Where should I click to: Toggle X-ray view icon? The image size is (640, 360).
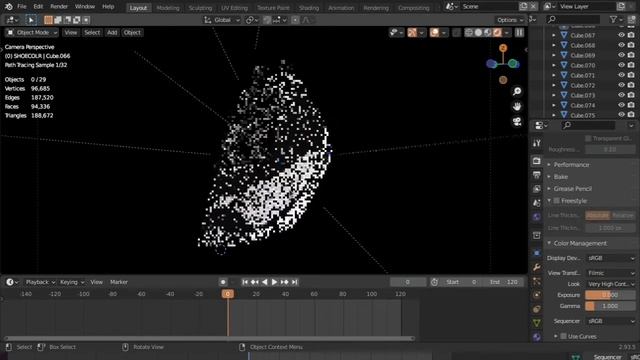coord(457,32)
